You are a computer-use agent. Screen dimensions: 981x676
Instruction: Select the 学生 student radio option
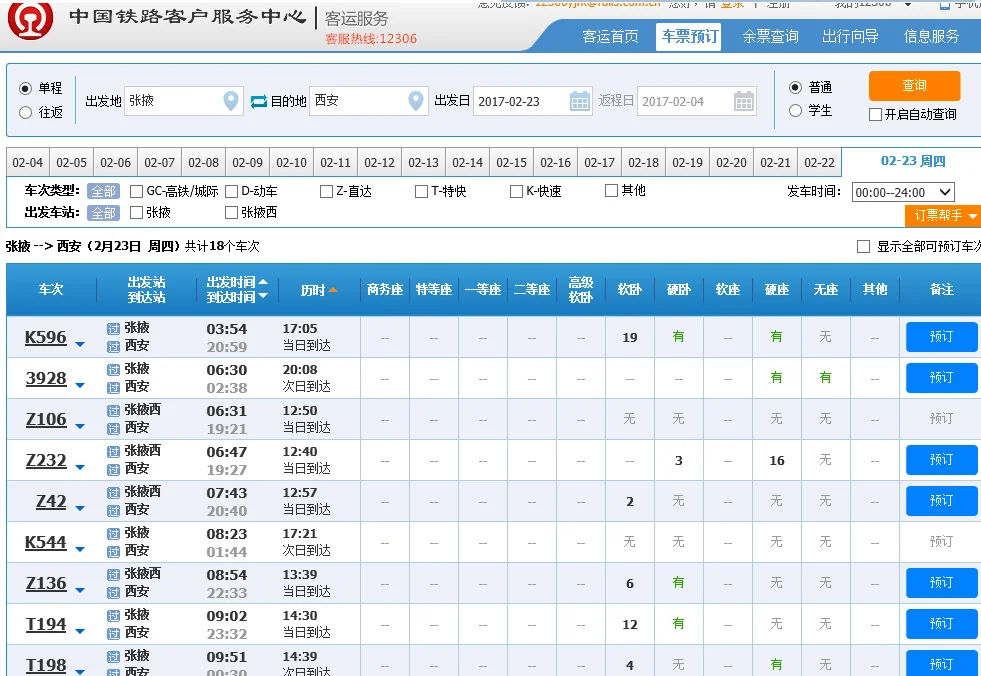click(x=794, y=111)
